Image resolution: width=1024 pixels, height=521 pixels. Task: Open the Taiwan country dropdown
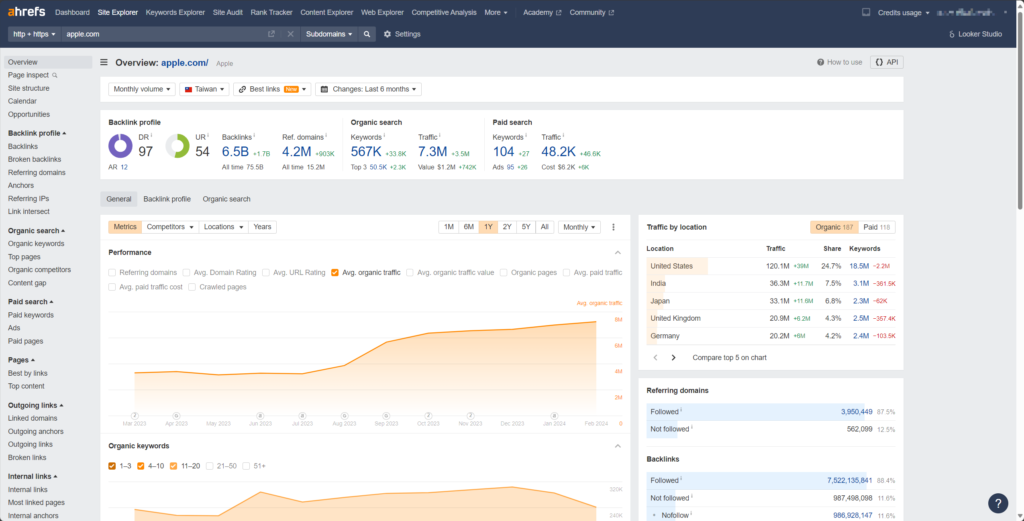click(x=204, y=89)
